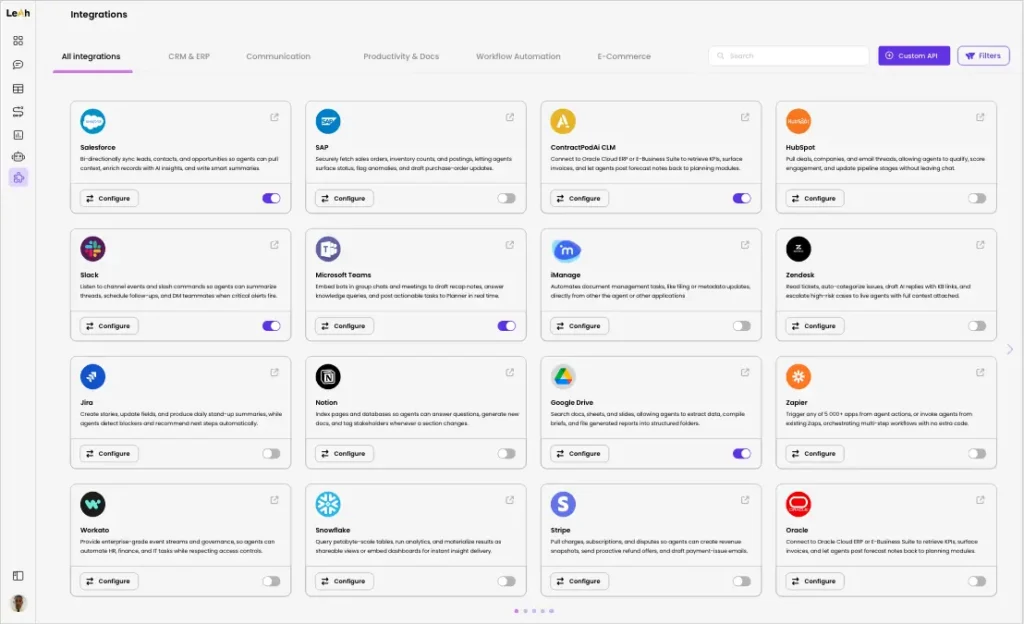Viewport: 1024px width, 624px height.
Task: Open the Filters dropdown
Action: [x=982, y=56]
